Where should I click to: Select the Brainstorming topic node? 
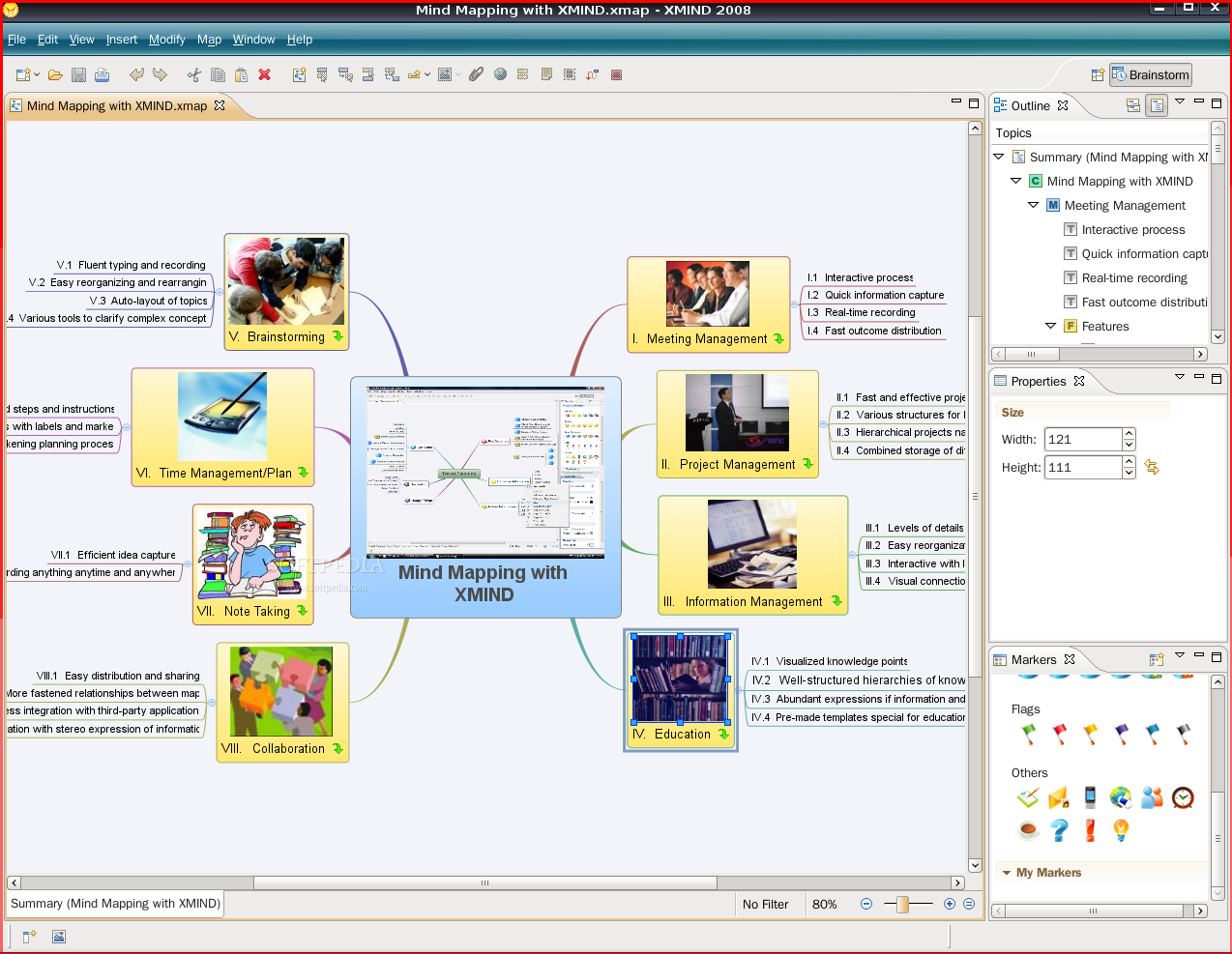point(286,291)
